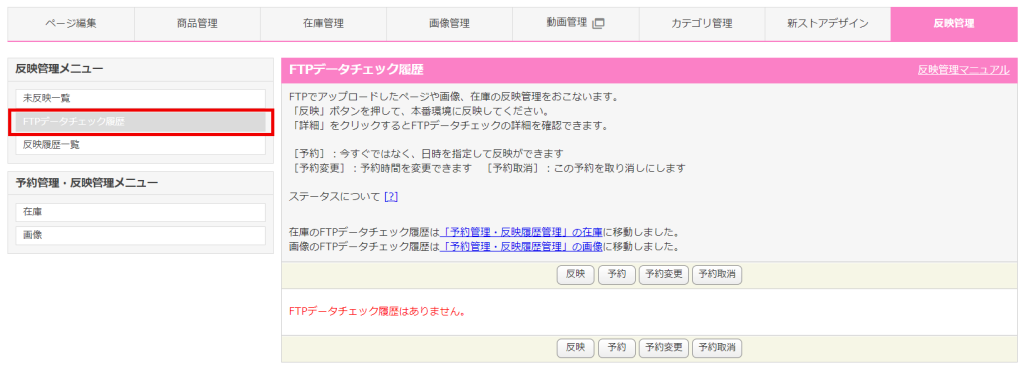The width and height of the screenshot is (1024, 365).
Task: Choose 画像 under 予約管理・反映管理メニュー
Action: coord(140,236)
